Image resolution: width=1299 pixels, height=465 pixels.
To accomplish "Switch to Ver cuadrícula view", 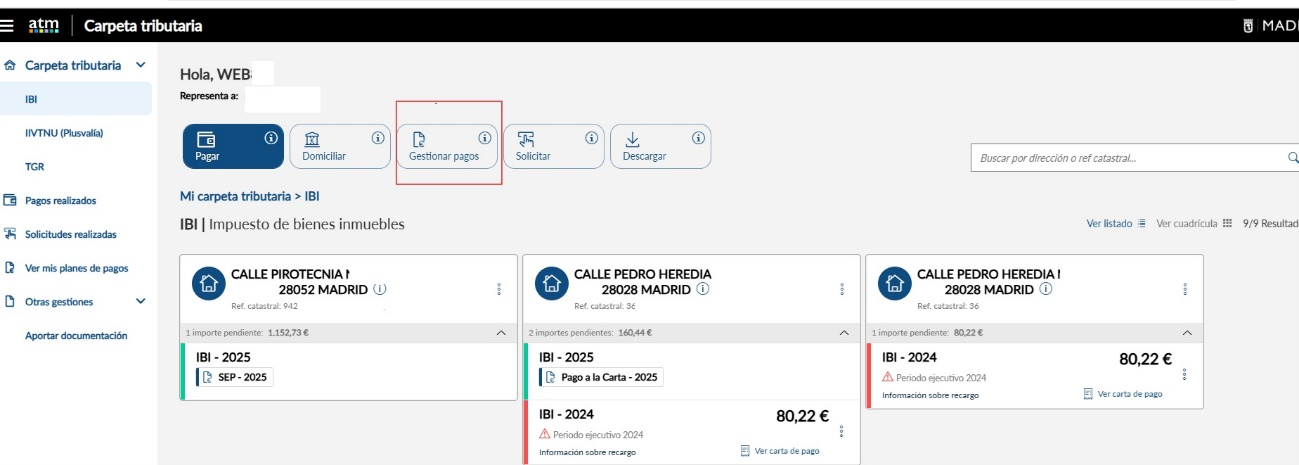I will click(x=1193, y=224).
